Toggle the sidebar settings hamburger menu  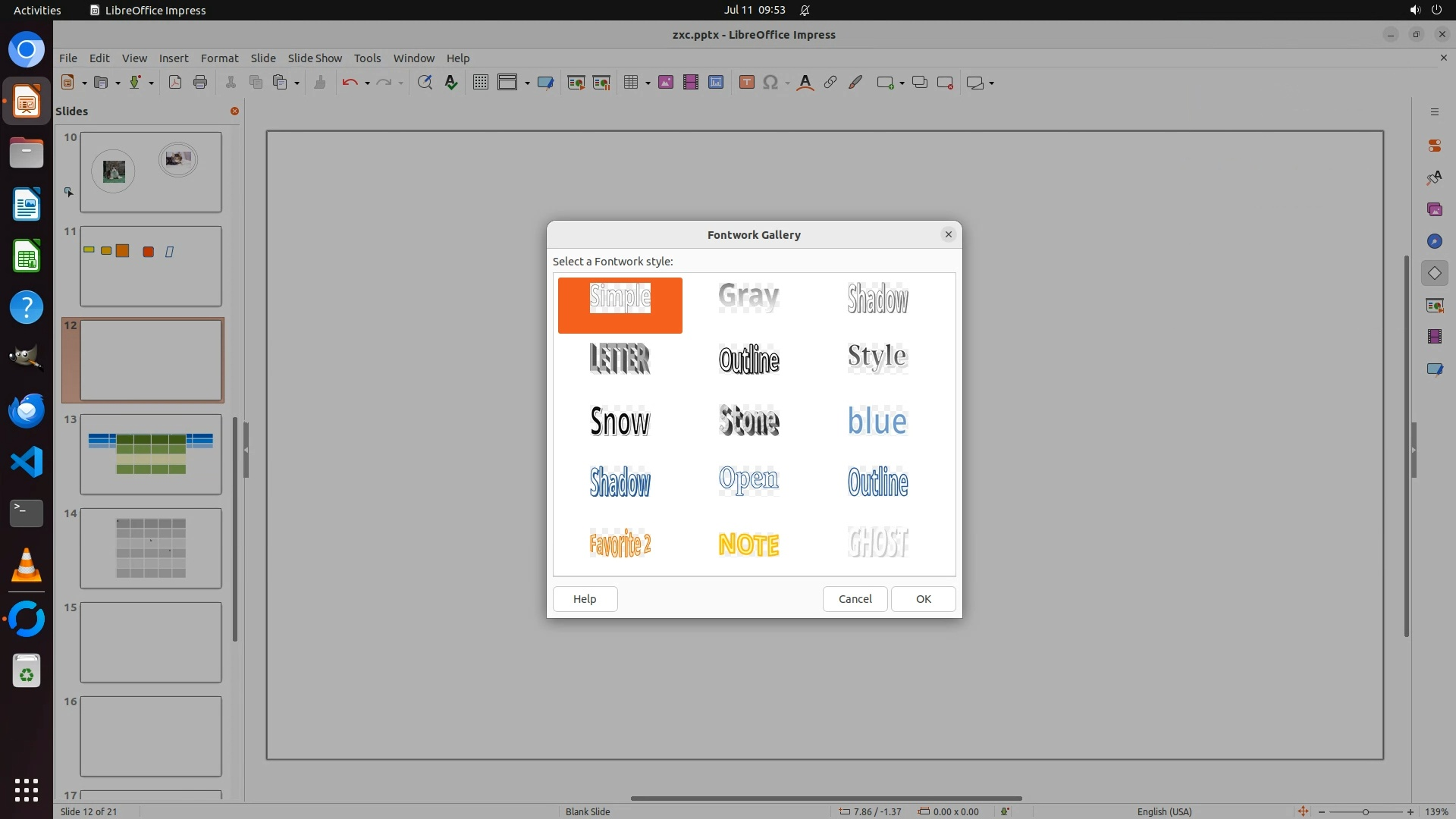pos(1434,112)
